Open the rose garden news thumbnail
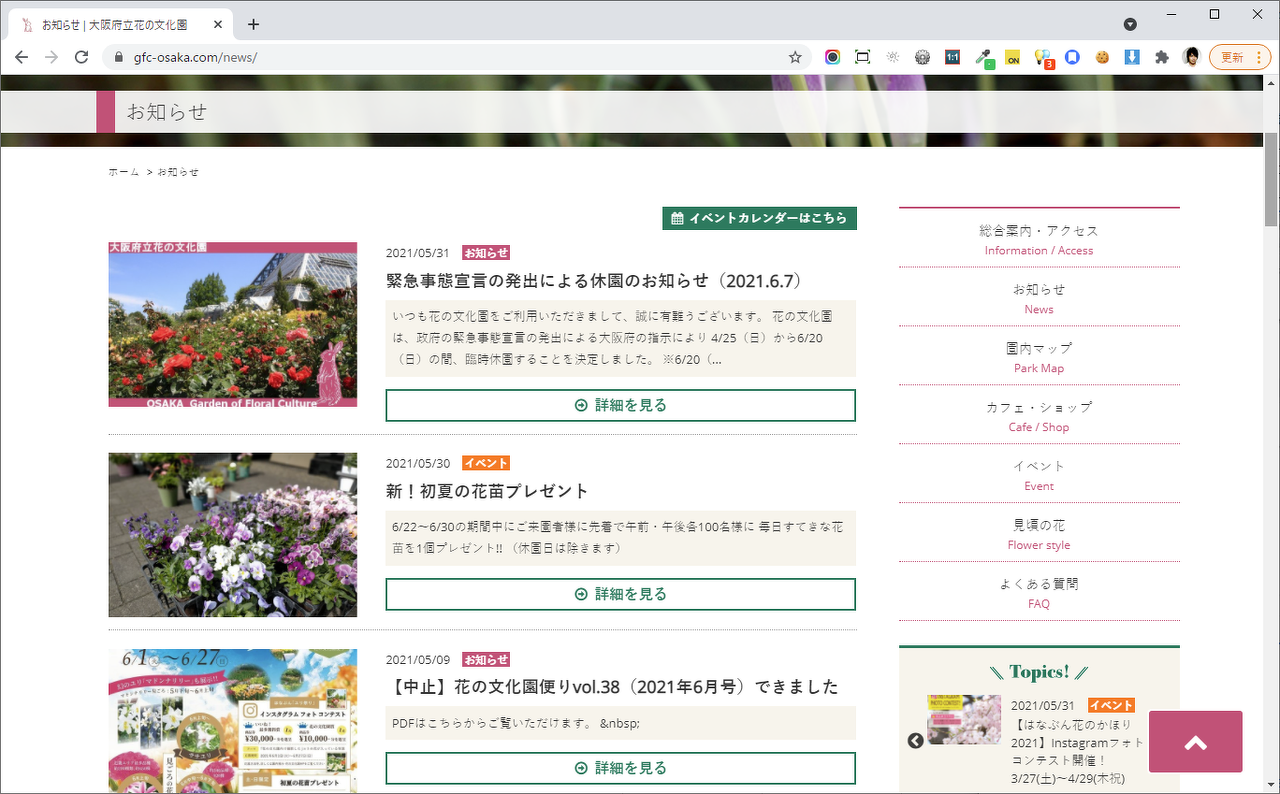Viewport: 1280px width, 794px height. (232, 324)
